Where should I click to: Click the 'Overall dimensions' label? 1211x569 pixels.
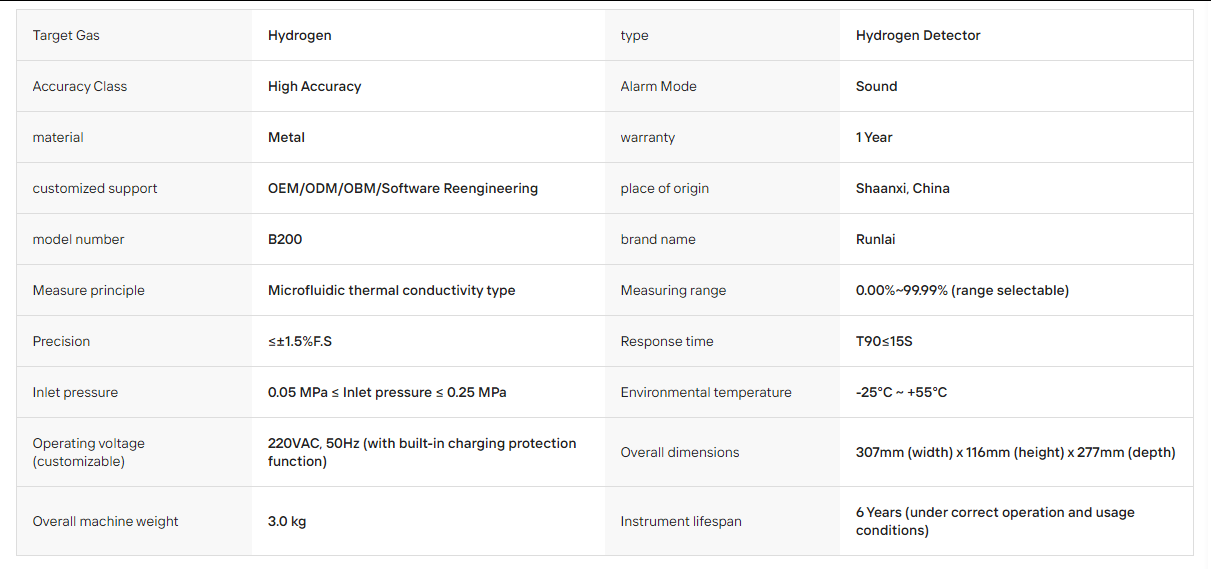pos(680,452)
